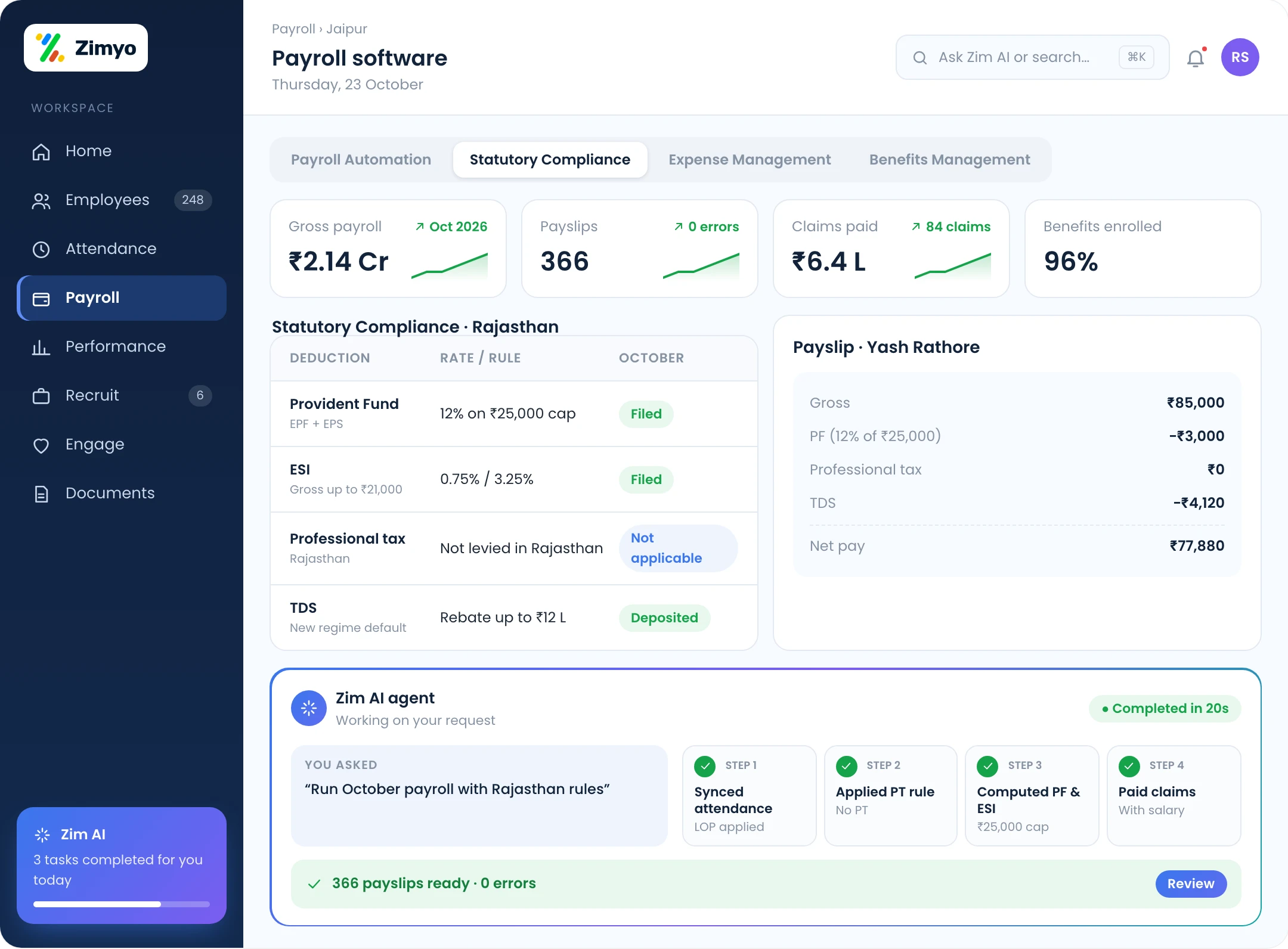Click the ⌘K shortcut hint
1288x949 pixels.
pyautogui.click(x=1137, y=57)
